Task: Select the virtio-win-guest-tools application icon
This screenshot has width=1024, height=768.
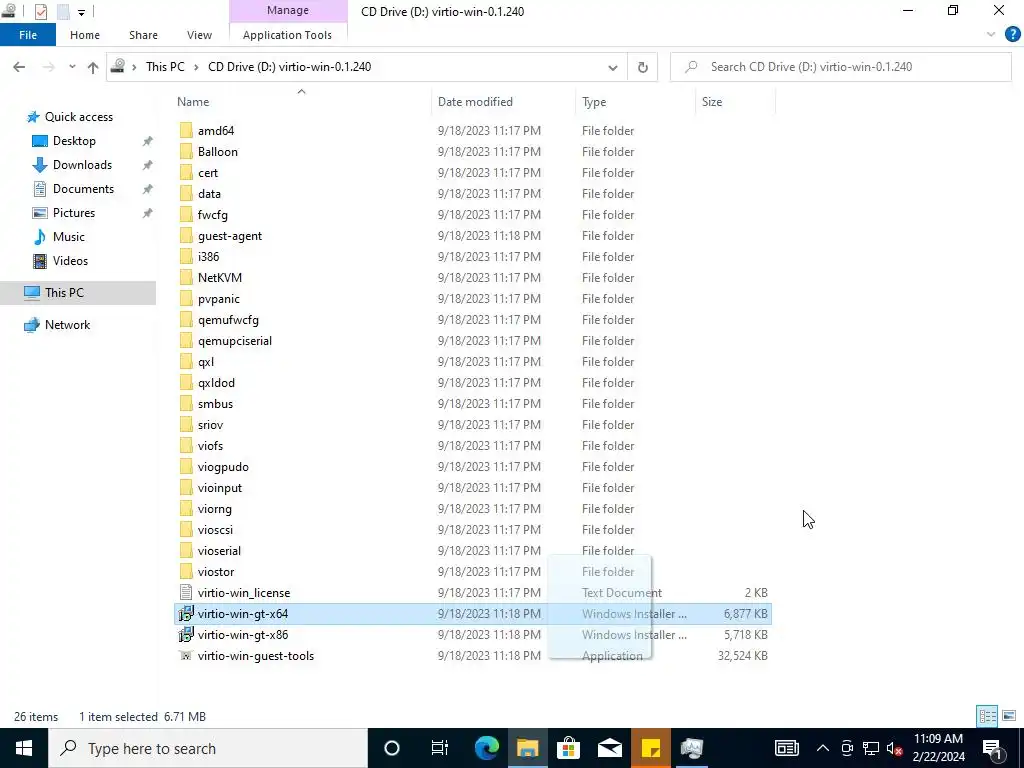Action: pos(186,656)
